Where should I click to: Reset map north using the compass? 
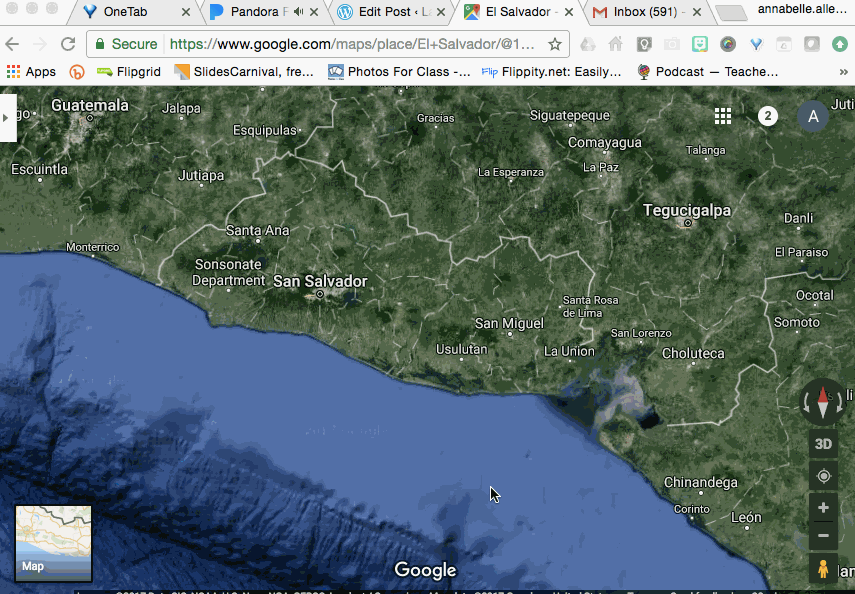tap(822, 401)
